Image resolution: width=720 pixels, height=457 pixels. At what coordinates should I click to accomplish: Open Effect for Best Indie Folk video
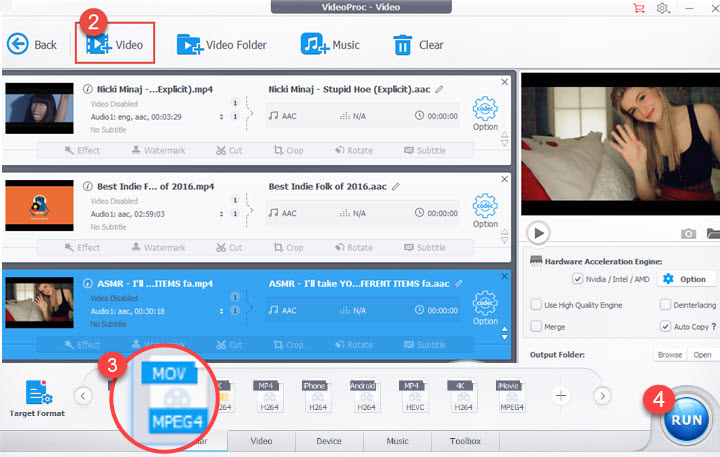[82, 248]
